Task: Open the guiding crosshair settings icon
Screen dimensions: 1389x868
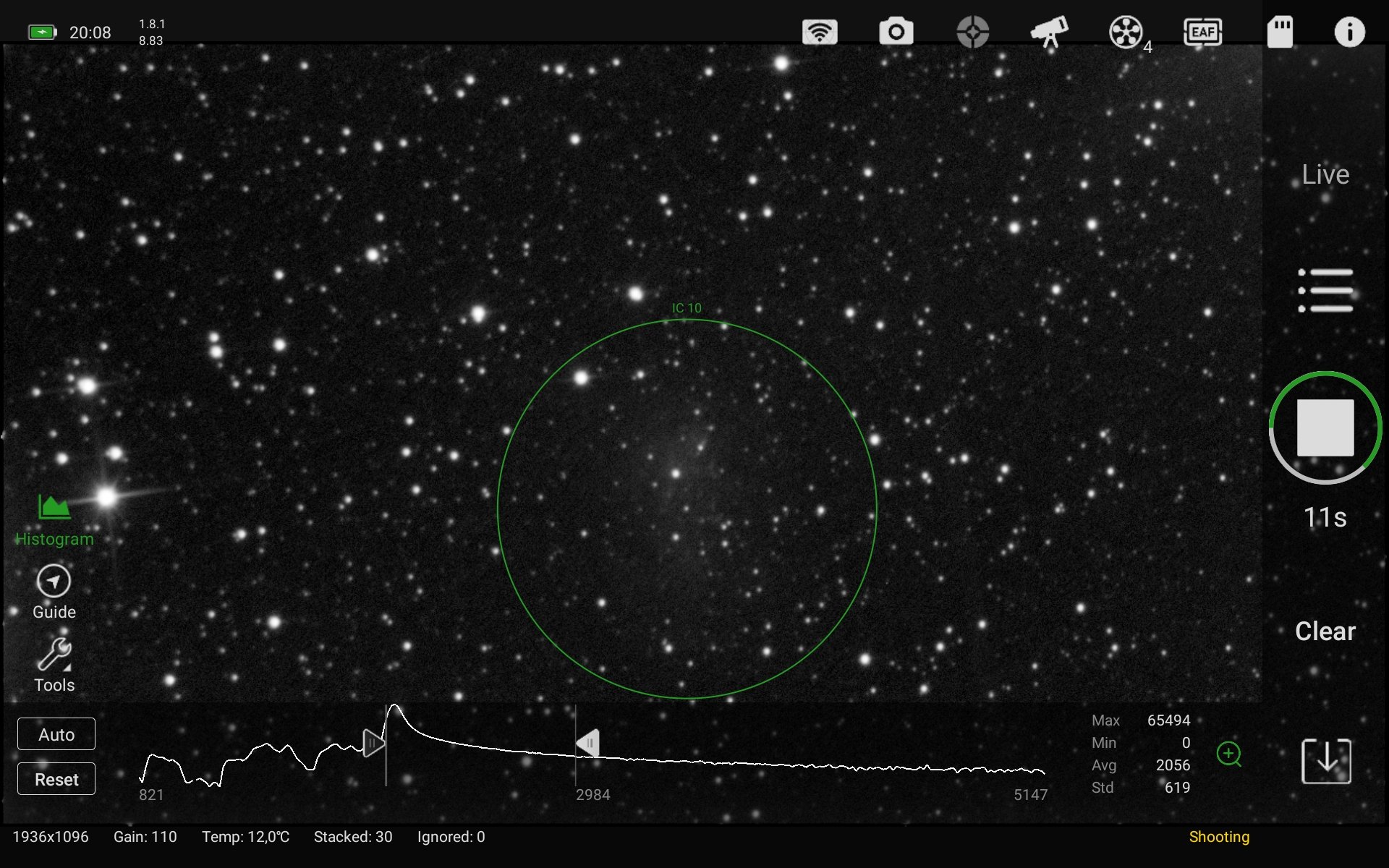Action: click(x=972, y=32)
